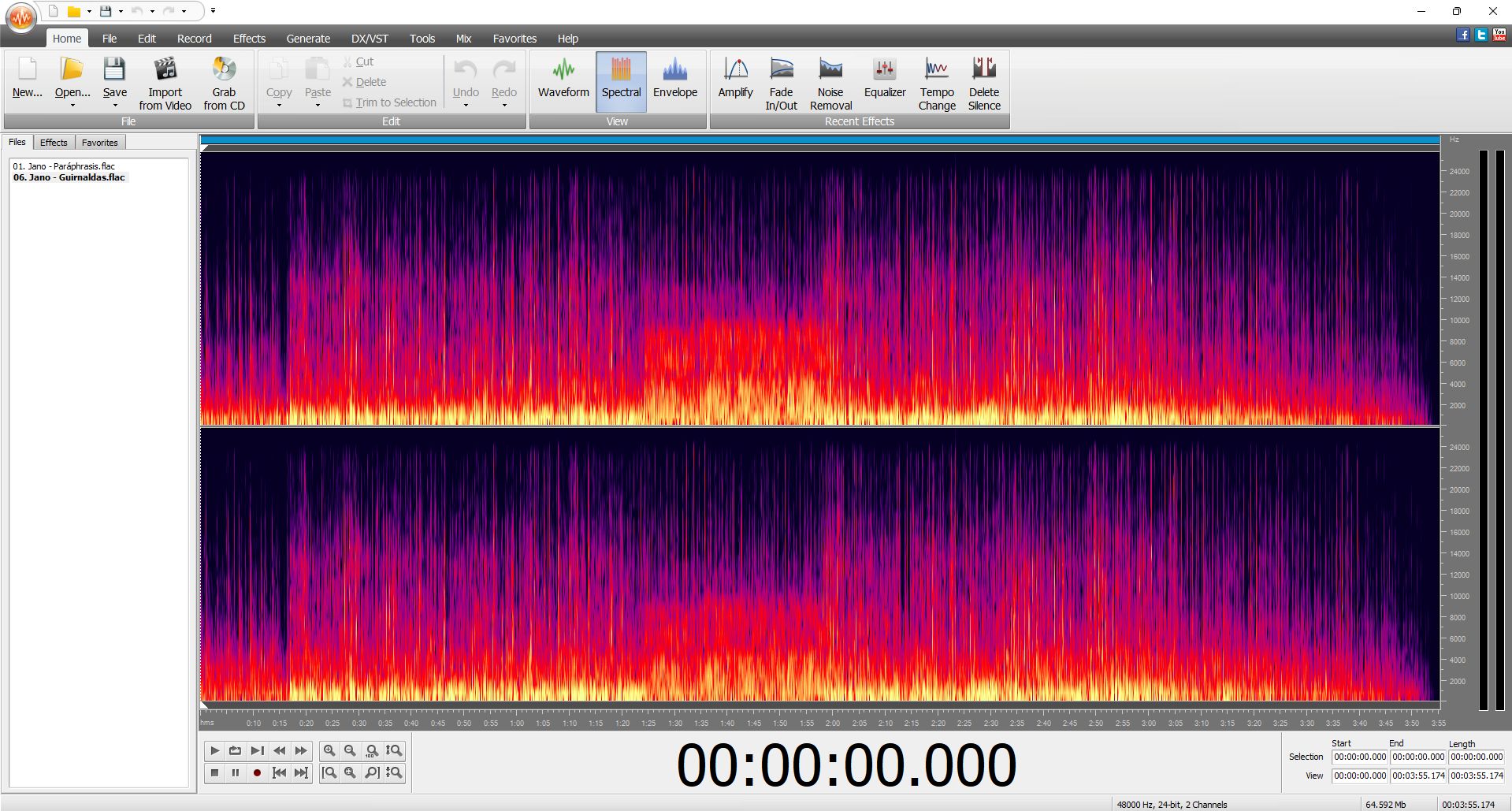The height and width of the screenshot is (811, 1512).
Task: Jump to the end of the track
Action: [301, 772]
